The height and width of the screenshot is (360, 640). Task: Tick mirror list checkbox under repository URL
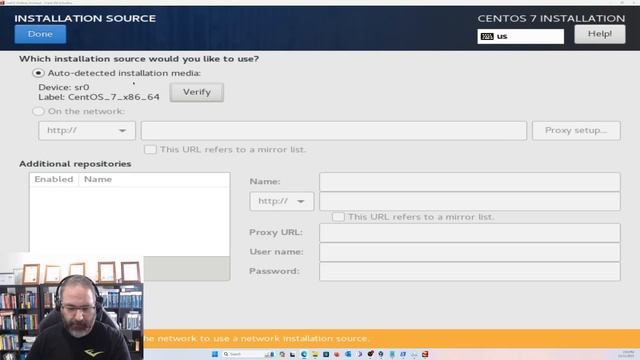tap(338, 217)
